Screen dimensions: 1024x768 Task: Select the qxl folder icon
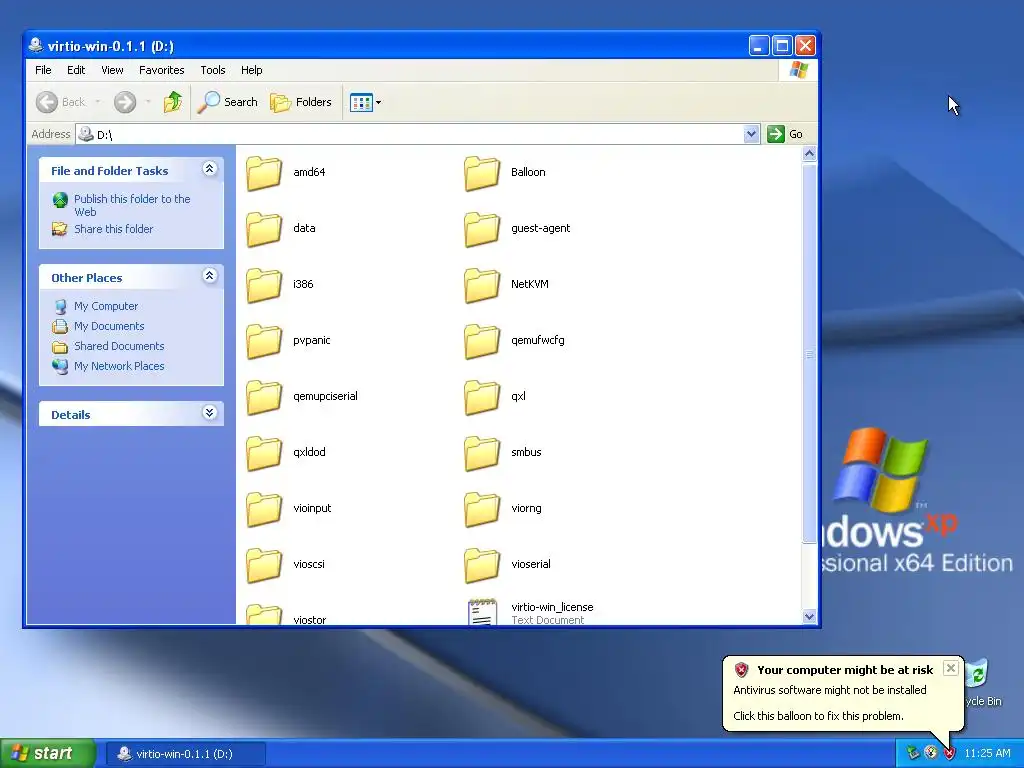482,398
